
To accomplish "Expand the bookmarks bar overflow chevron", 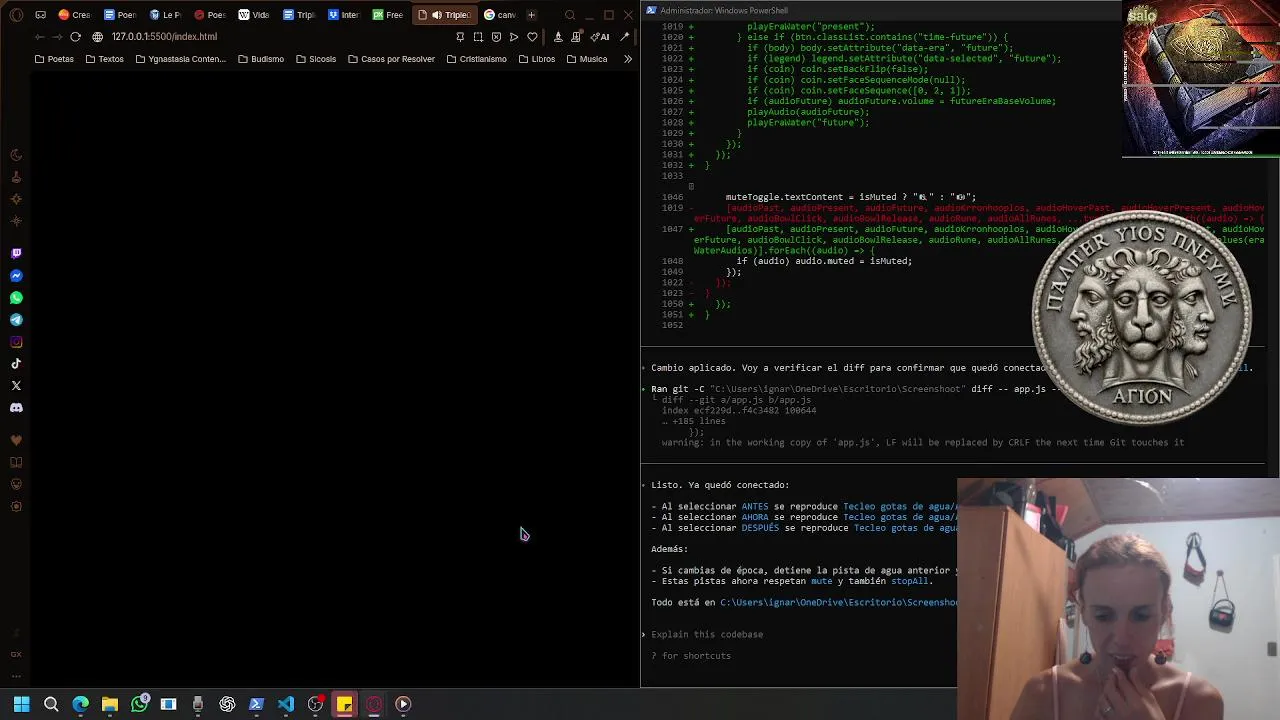I will (628, 59).
